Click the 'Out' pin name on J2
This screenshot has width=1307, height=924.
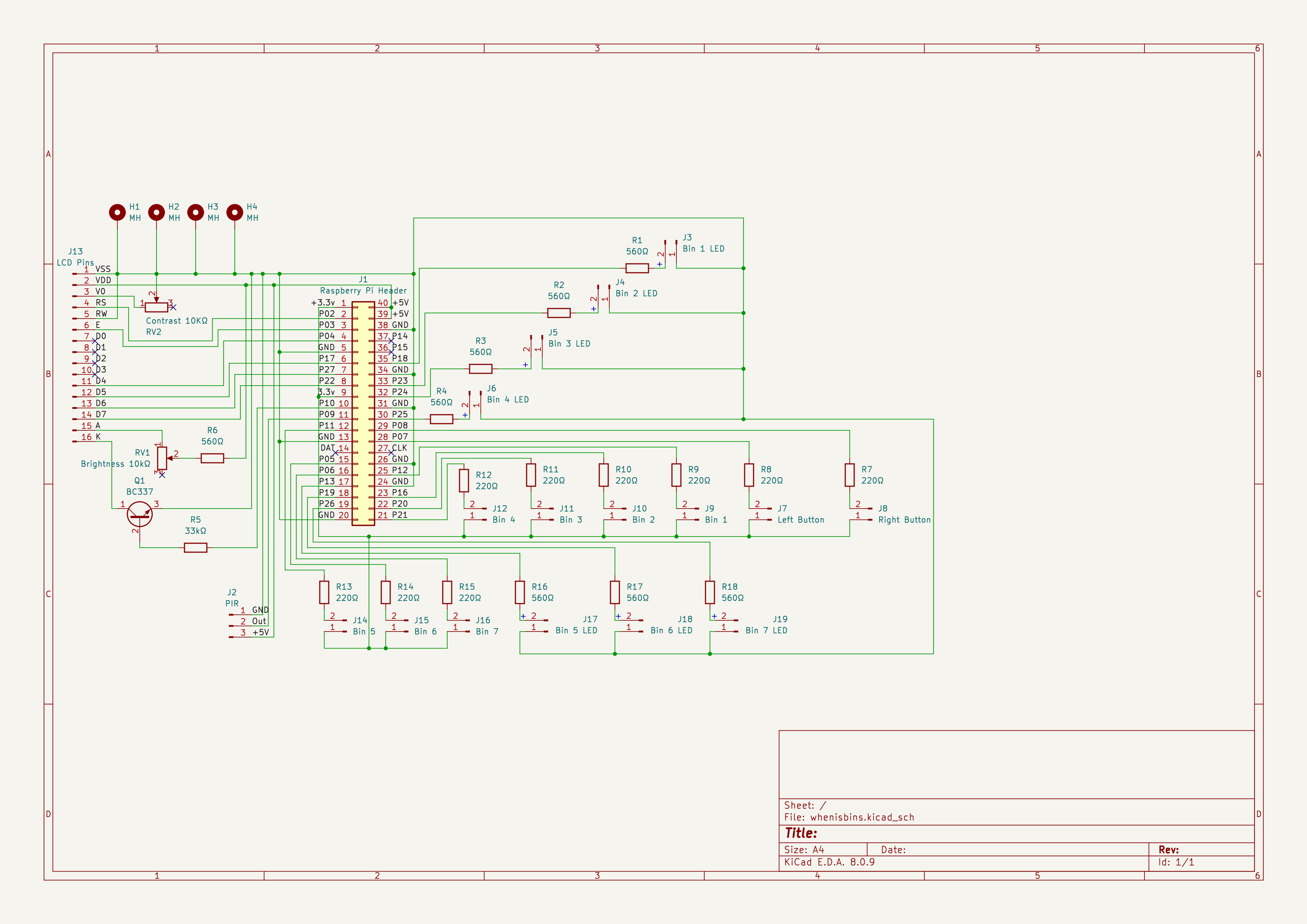click(x=259, y=621)
